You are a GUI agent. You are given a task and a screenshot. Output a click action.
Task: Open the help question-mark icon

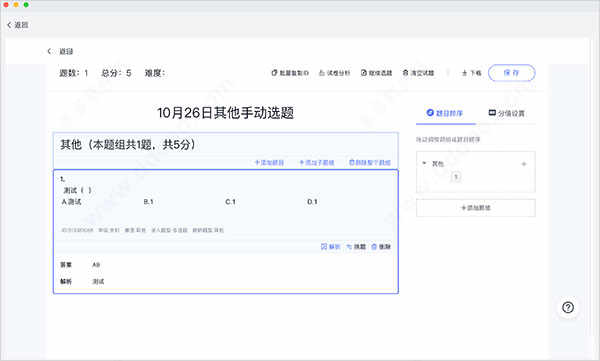click(568, 307)
